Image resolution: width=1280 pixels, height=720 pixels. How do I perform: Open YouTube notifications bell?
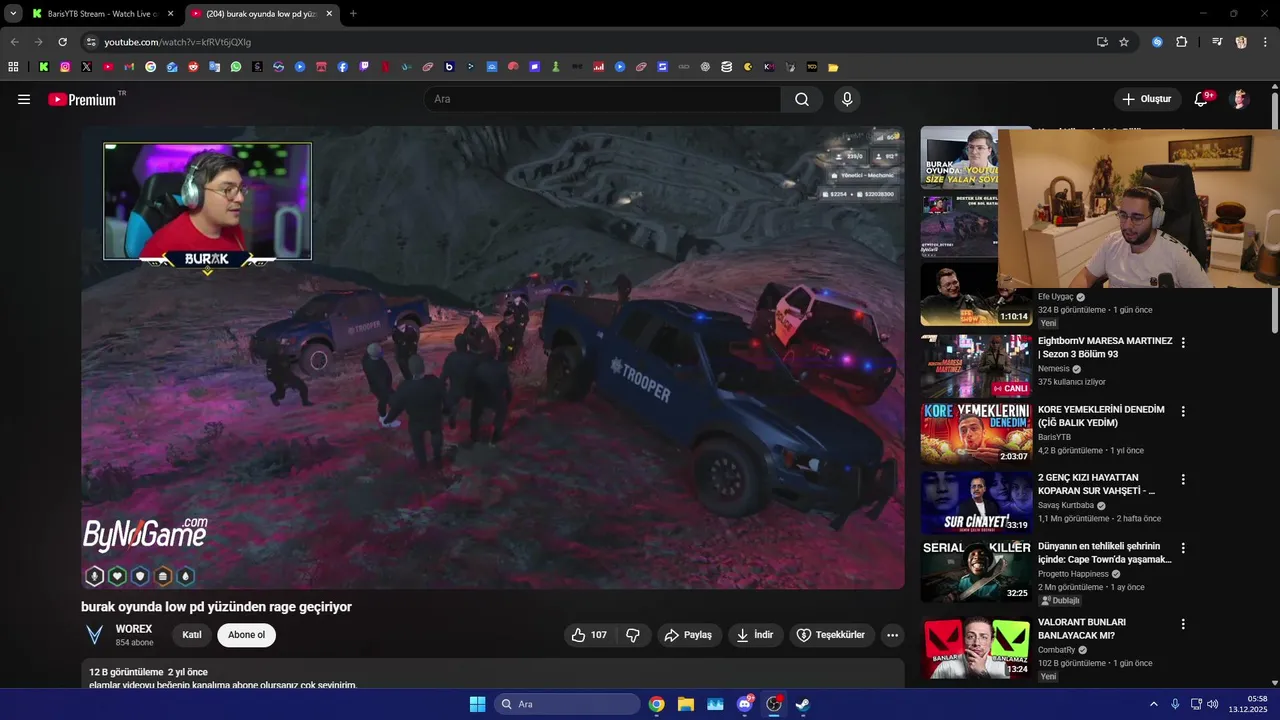click(1202, 99)
